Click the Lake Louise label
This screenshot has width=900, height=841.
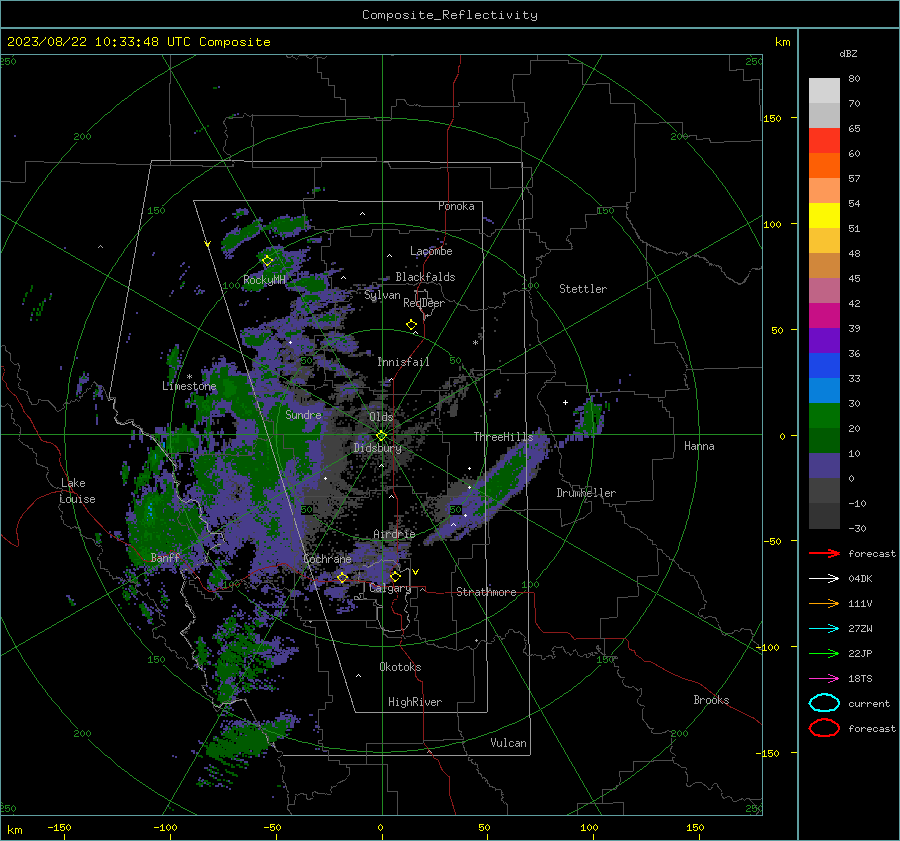78,491
